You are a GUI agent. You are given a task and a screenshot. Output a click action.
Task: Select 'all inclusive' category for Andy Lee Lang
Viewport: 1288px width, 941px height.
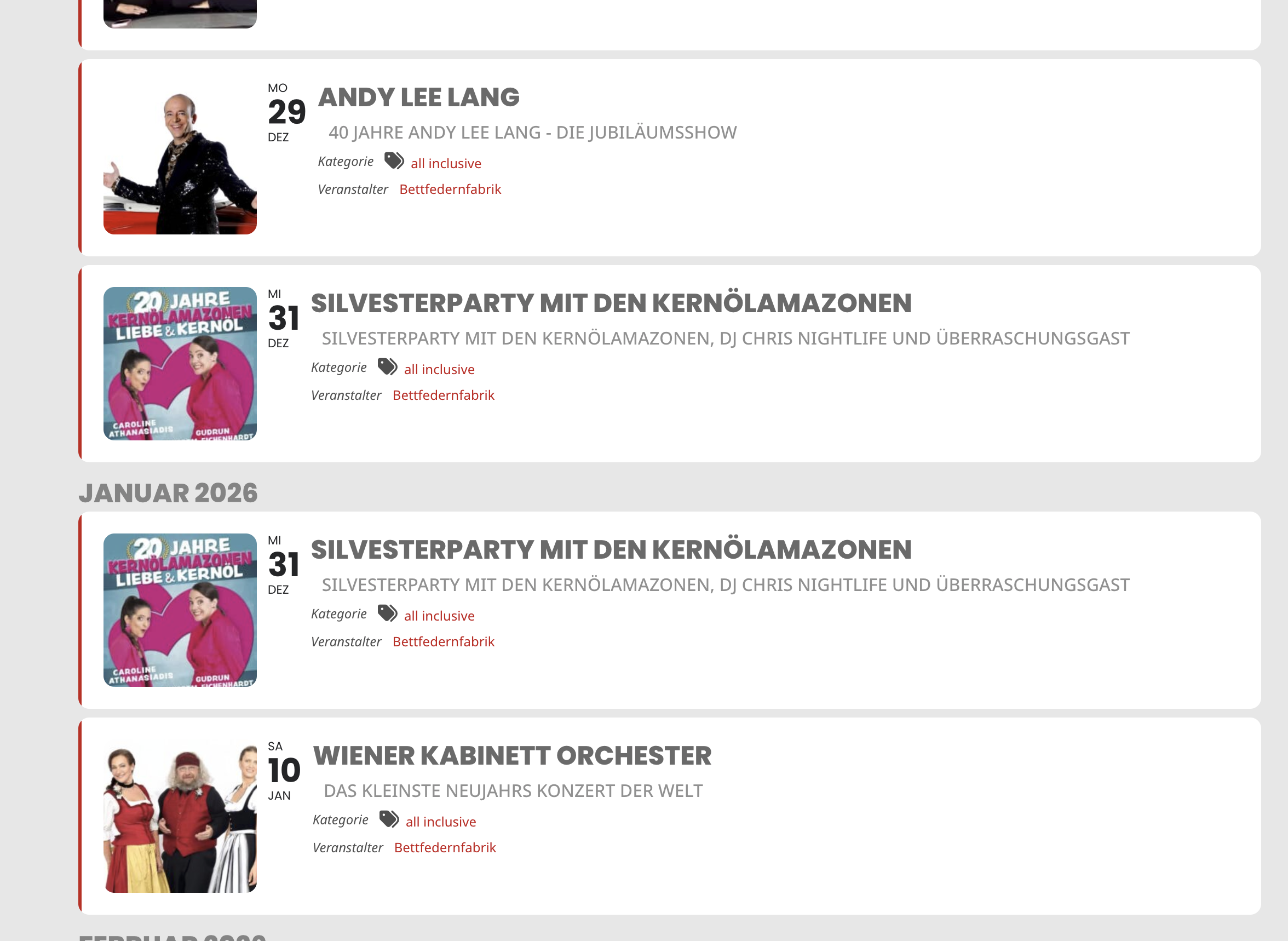(446, 163)
